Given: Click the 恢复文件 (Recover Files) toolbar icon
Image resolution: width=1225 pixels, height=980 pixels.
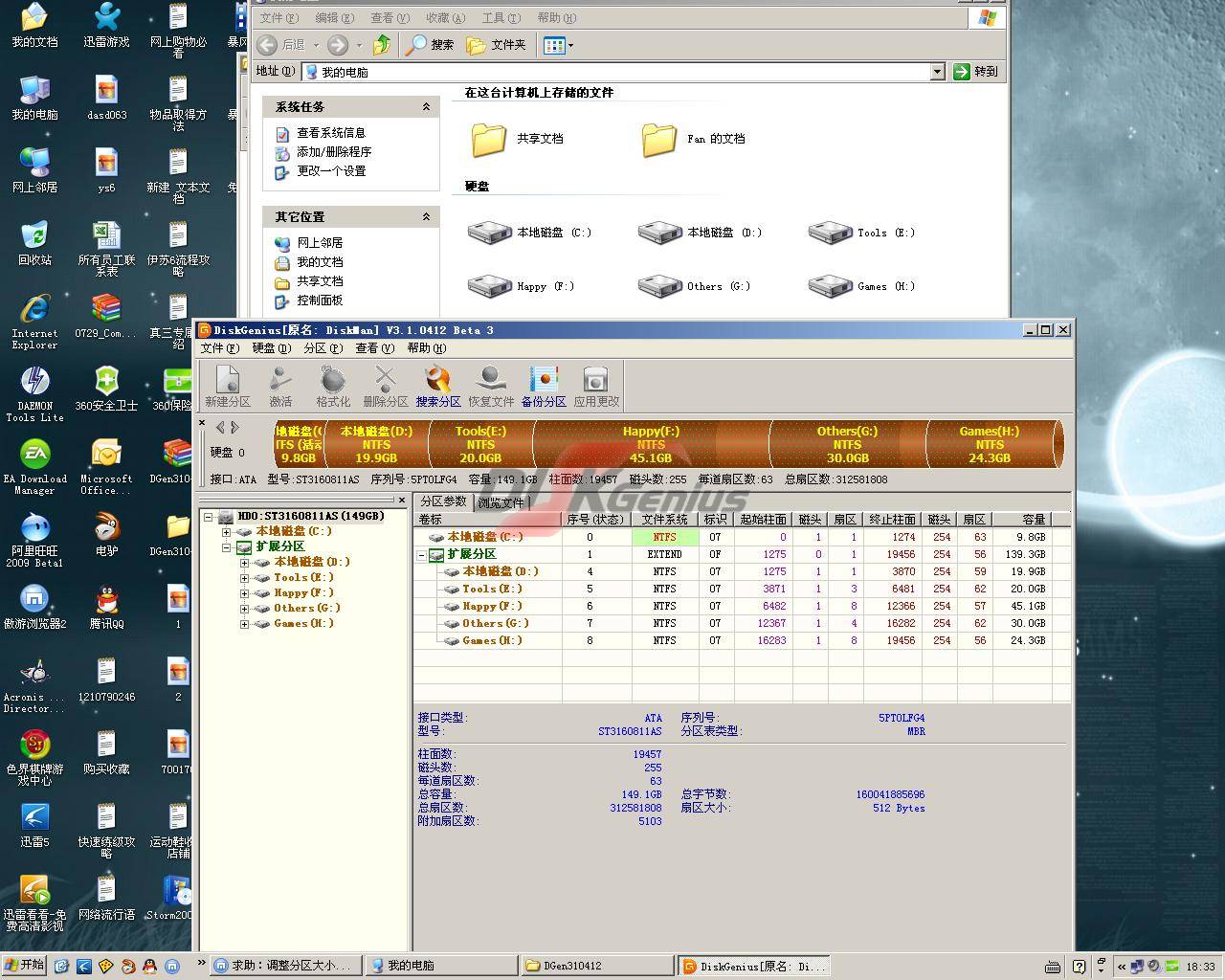Looking at the screenshot, I should [491, 386].
